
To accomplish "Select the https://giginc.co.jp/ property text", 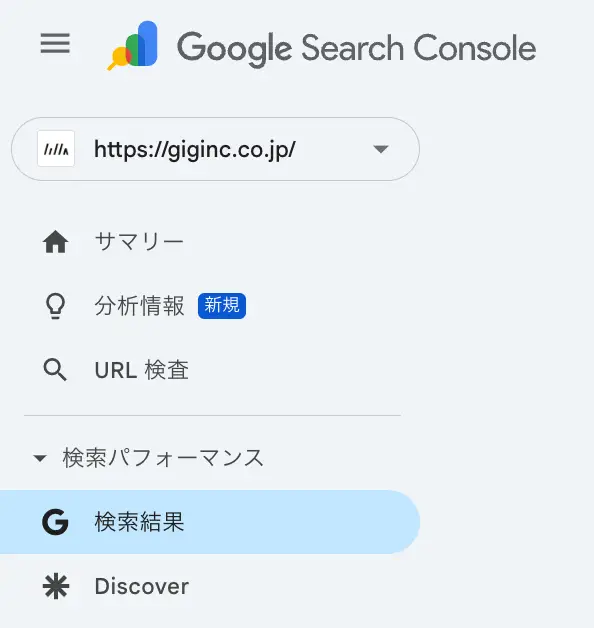I will [195, 149].
